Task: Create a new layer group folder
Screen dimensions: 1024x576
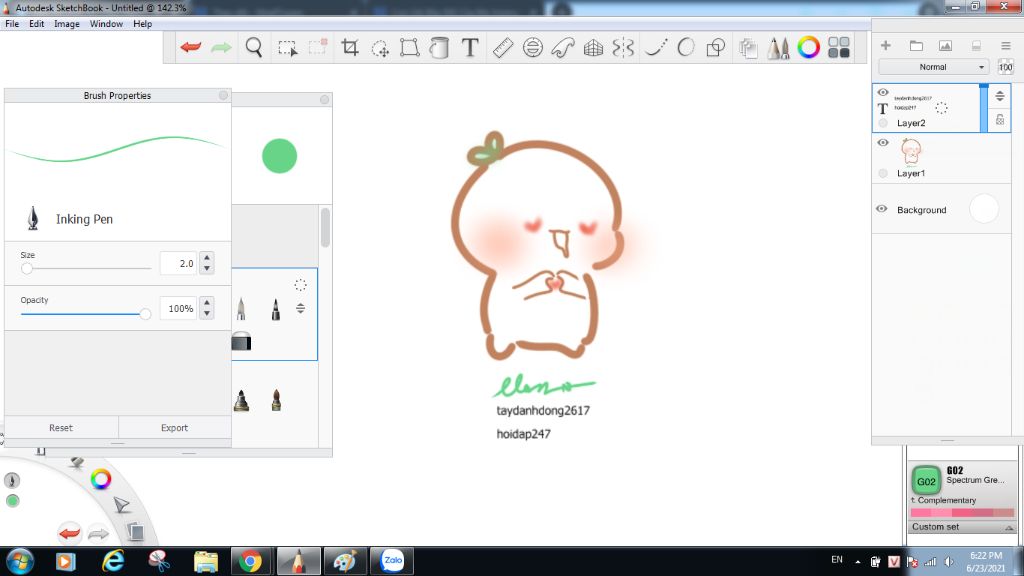Action: point(916,45)
